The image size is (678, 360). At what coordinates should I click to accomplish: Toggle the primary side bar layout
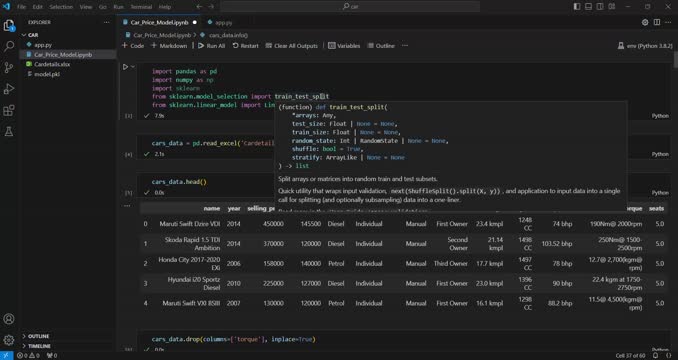coord(577,6)
